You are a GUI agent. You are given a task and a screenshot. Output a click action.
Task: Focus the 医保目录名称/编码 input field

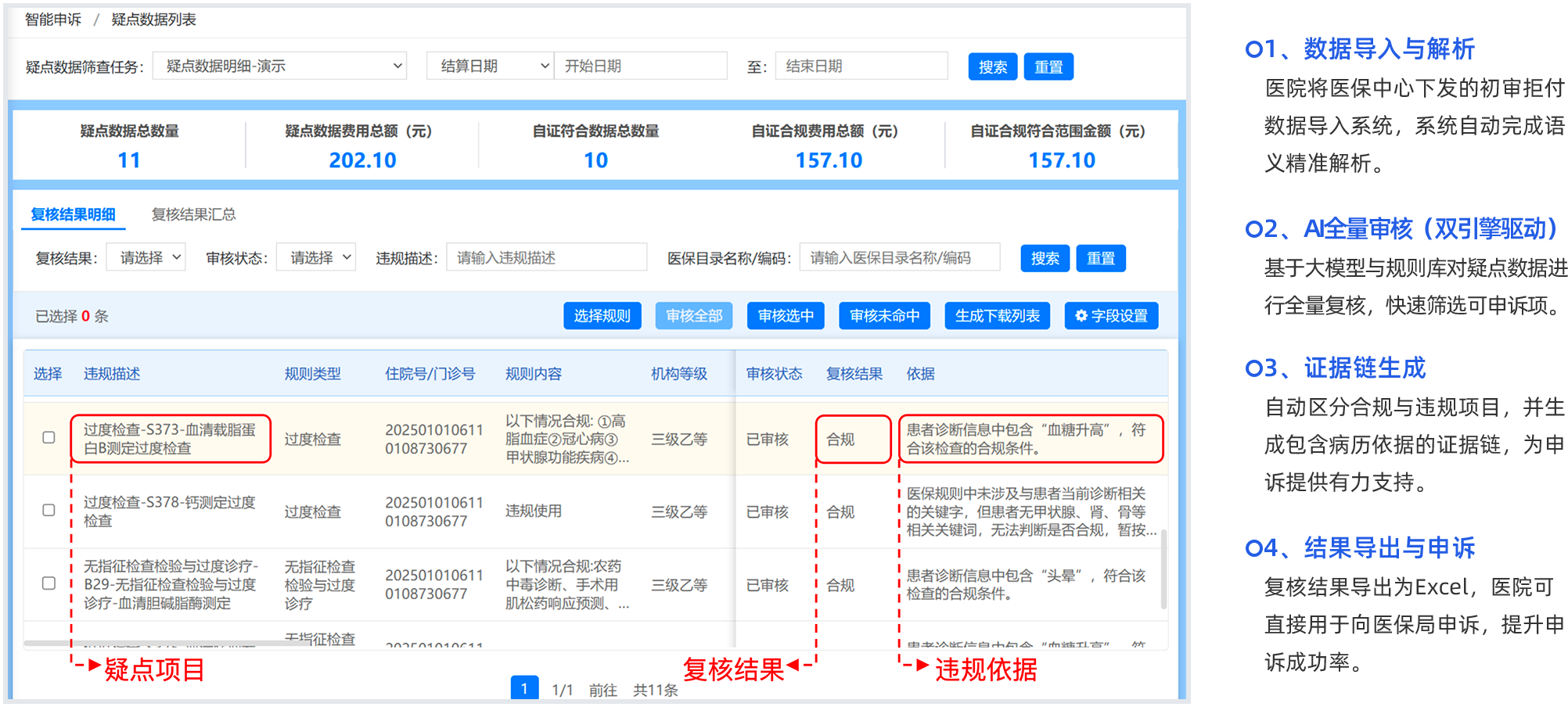pos(899,257)
